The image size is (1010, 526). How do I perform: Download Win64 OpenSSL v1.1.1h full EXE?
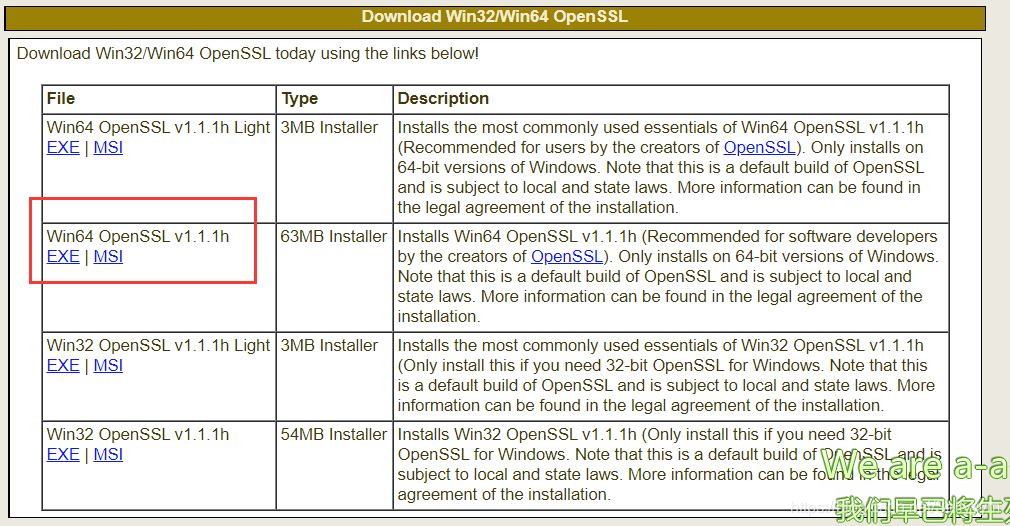[63, 256]
